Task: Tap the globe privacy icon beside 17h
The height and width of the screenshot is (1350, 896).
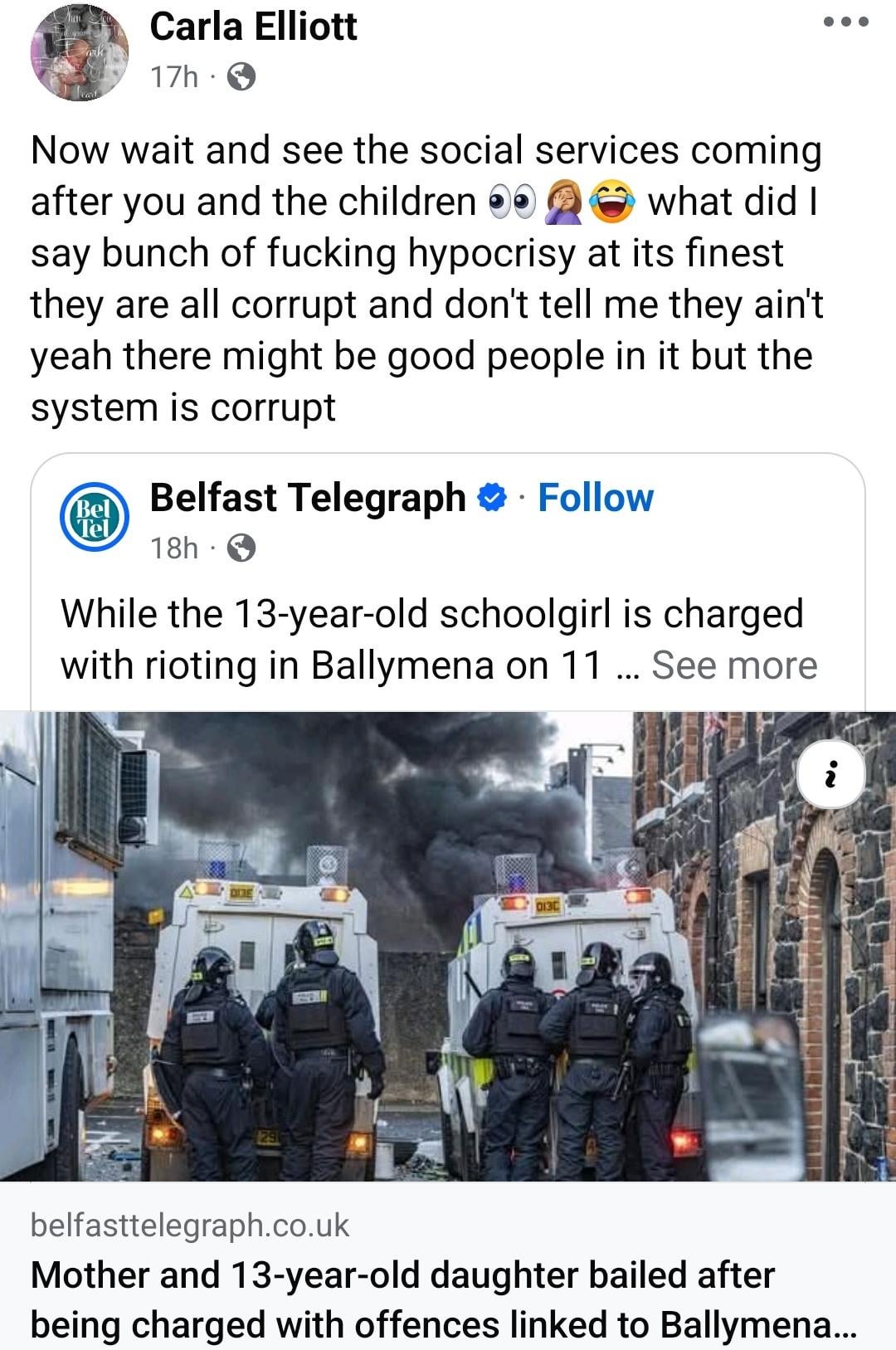Action: tap(241, 77)
